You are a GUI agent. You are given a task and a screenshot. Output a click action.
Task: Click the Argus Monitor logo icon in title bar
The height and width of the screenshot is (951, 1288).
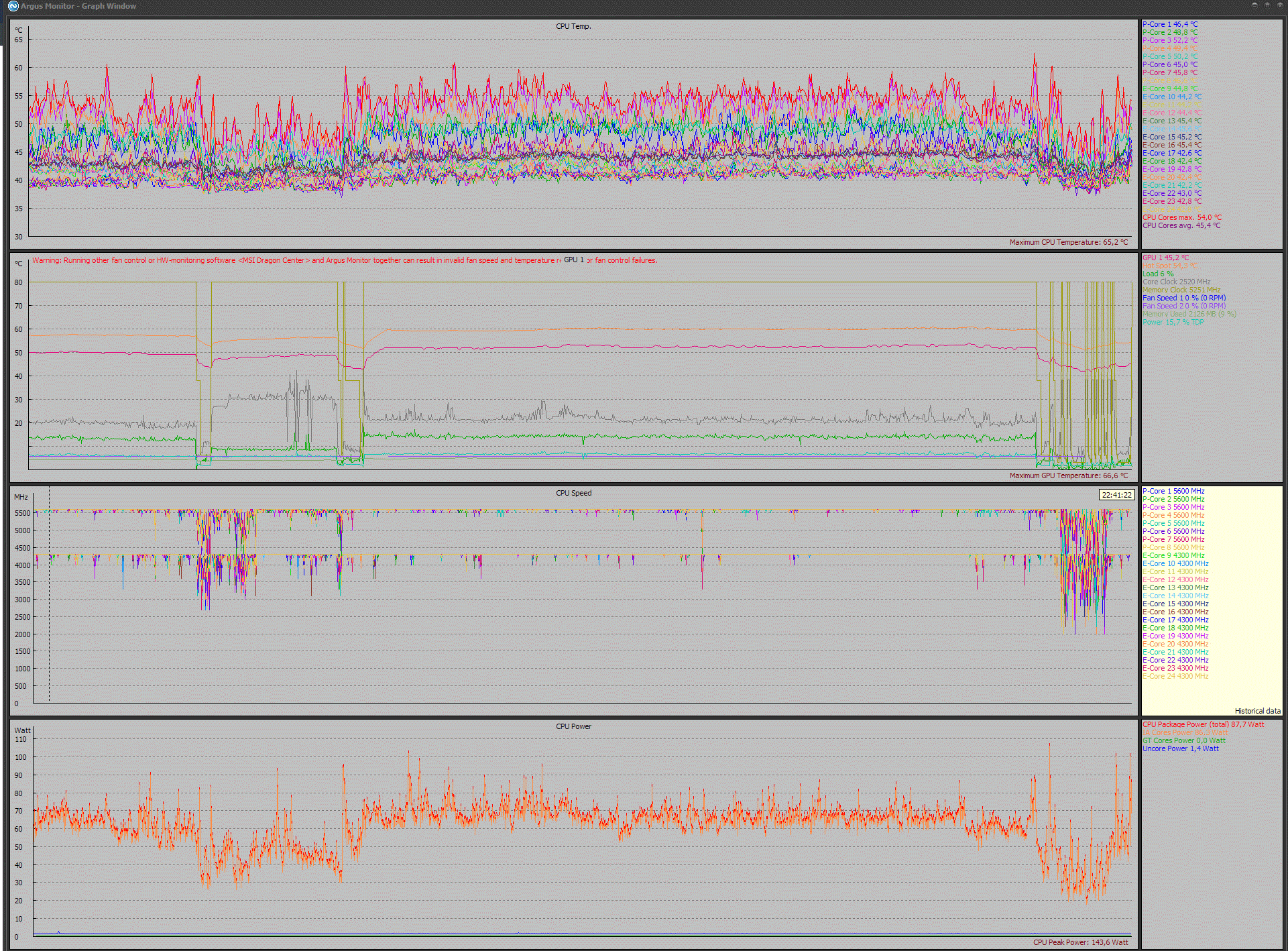coord(12,6)
